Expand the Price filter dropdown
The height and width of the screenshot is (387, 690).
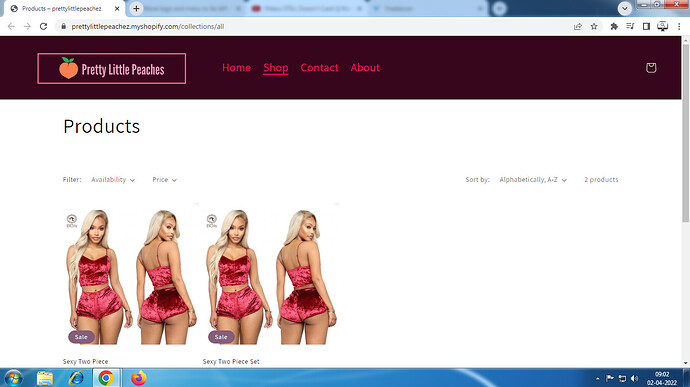[165, 180]
